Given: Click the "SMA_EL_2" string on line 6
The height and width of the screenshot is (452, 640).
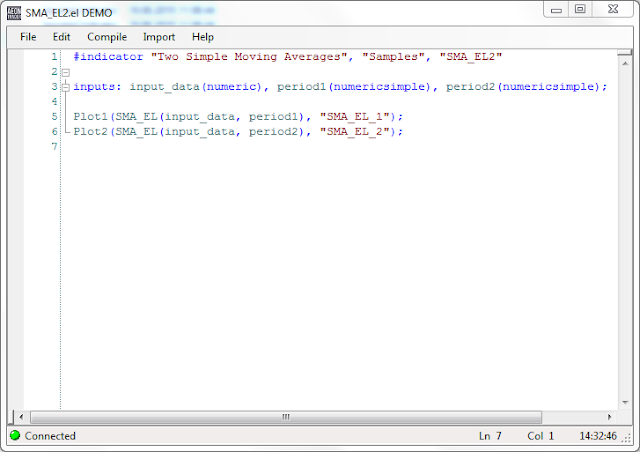Looking at the screenshot, I should tap(355, 132).
